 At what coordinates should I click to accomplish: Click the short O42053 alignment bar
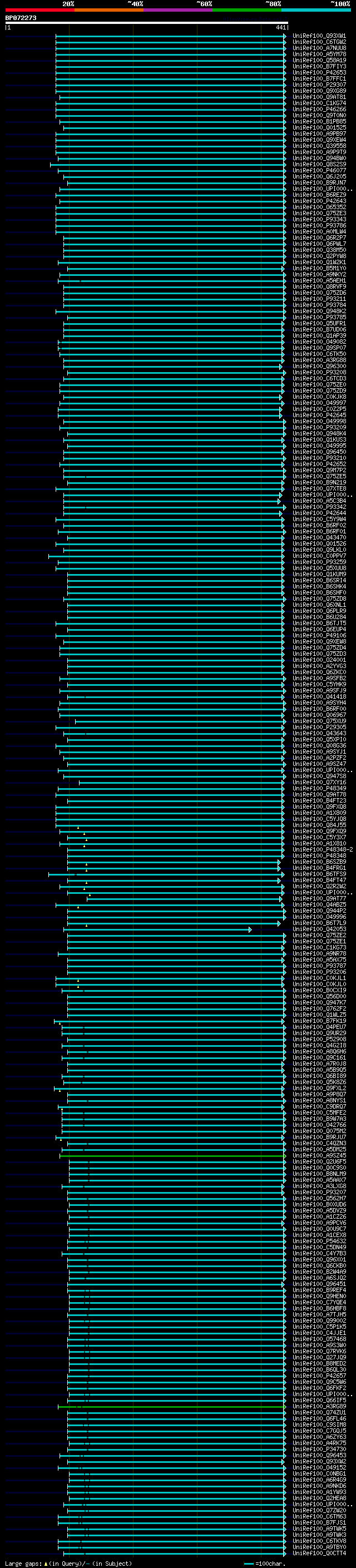coord(157,929)
